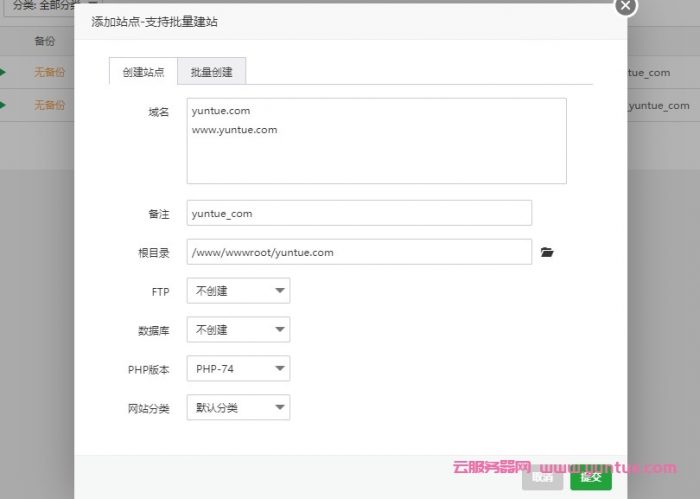The width and height of the screenshot is (700, 499).
Task: Click the green arrow in first row
Action: 3,72
